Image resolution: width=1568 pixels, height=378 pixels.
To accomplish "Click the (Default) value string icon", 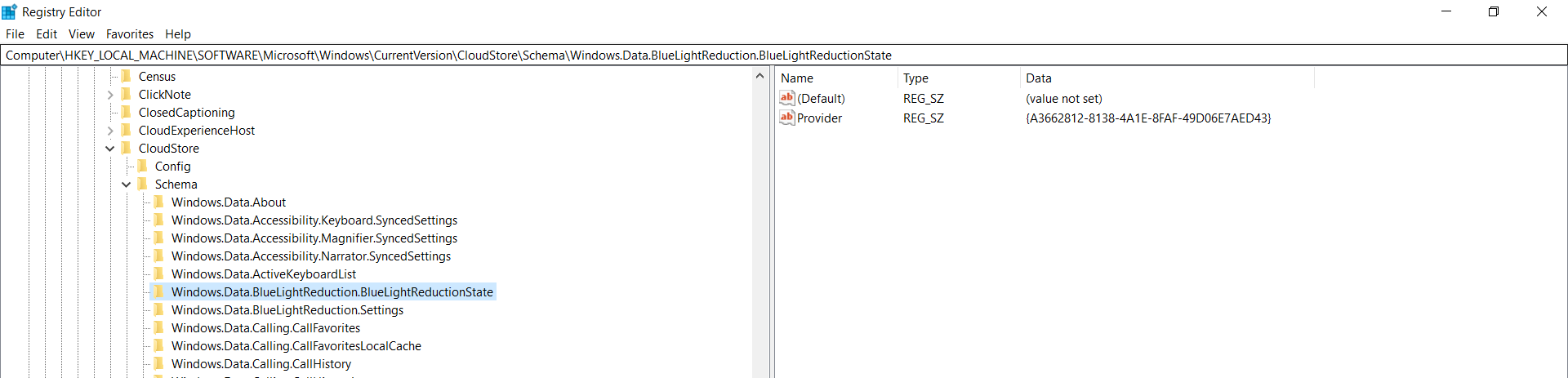I will [787, 98].
